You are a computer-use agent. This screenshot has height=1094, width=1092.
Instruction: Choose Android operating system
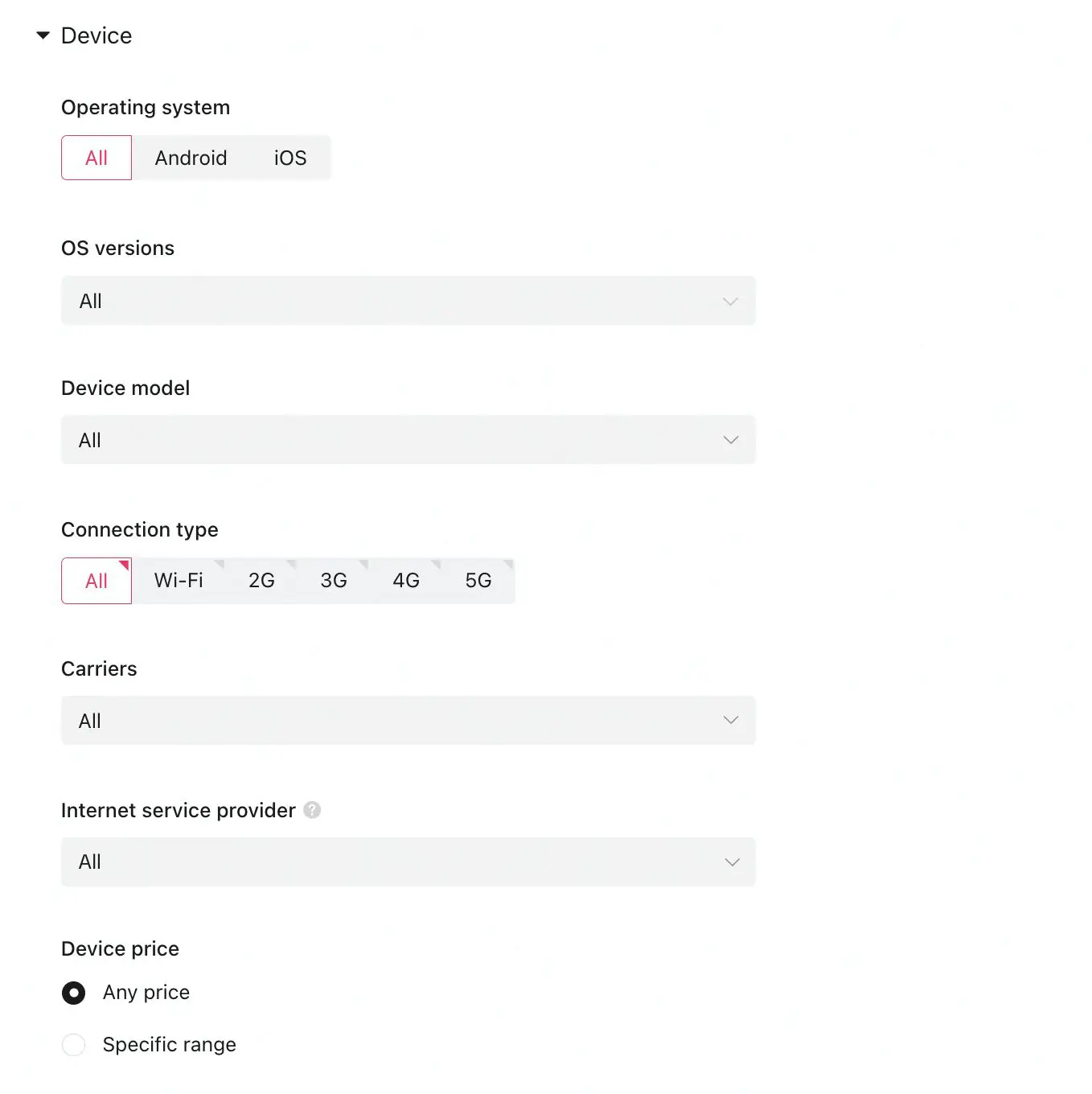click(191, 158)
